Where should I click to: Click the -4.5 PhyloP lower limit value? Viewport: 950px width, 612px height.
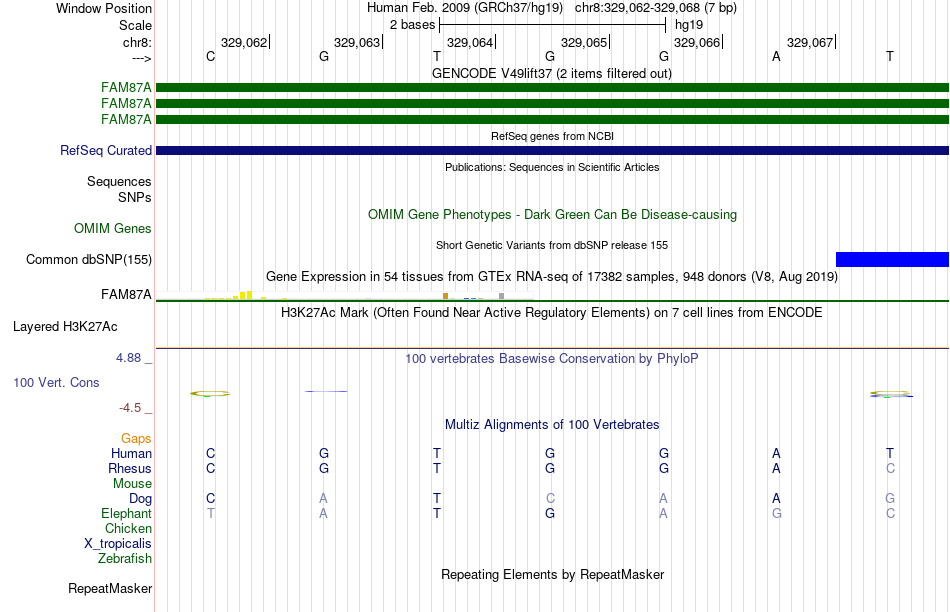click(x=130, y=408)
